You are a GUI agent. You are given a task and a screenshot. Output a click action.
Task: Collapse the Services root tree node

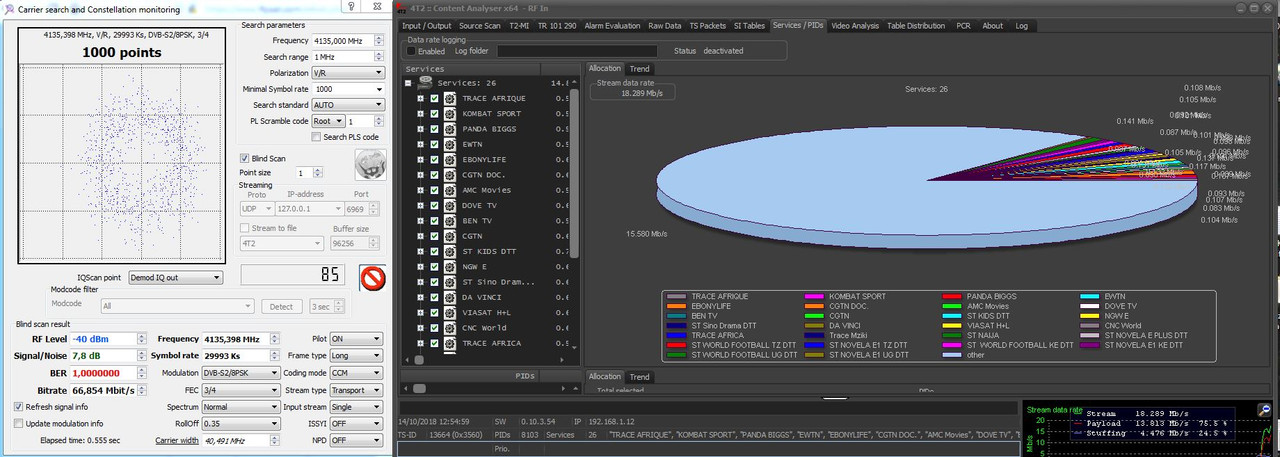coord(408,83)
